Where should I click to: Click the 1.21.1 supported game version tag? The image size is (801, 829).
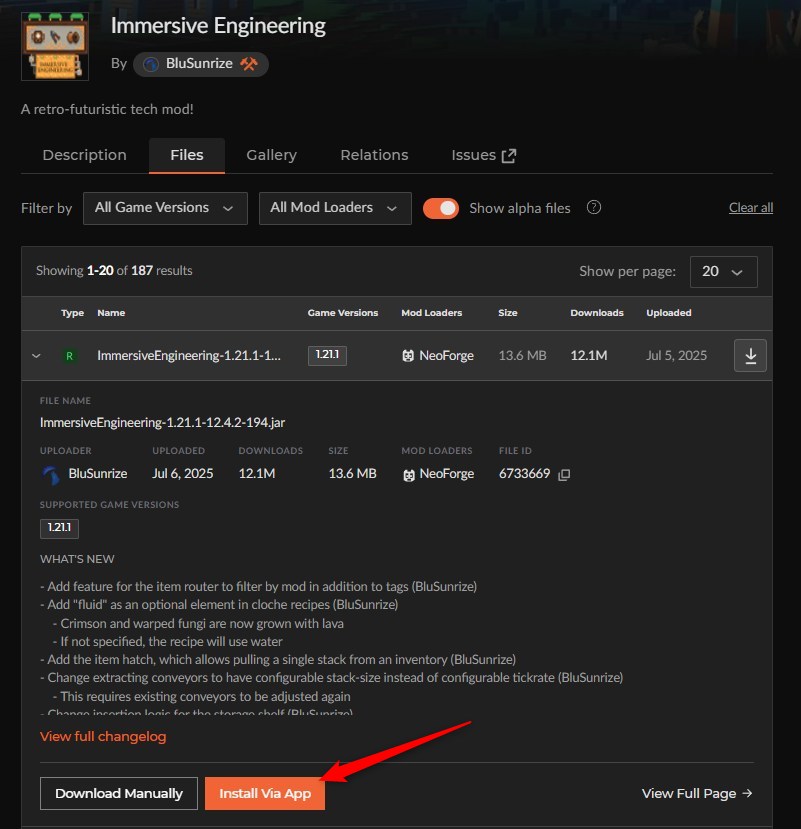click(x=59, y=528)
